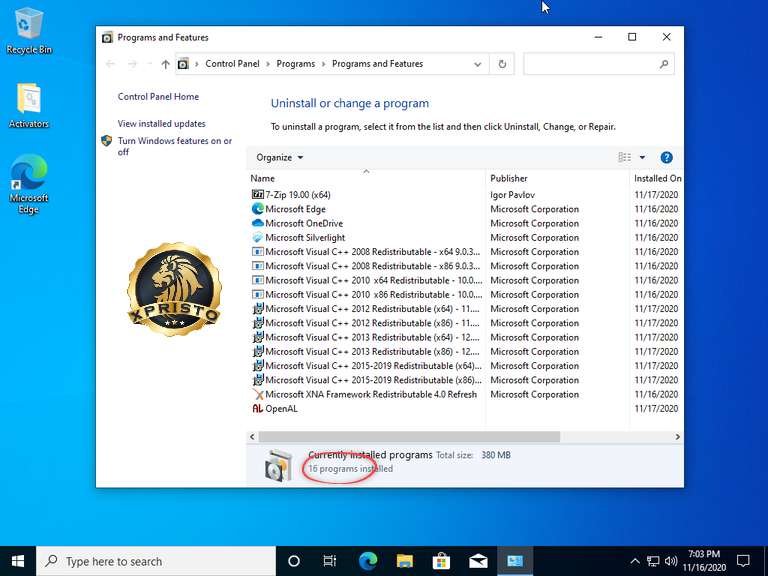768x576 pixels.
Task: Open recent locations dropdown arrow
Action: (150, 64)
